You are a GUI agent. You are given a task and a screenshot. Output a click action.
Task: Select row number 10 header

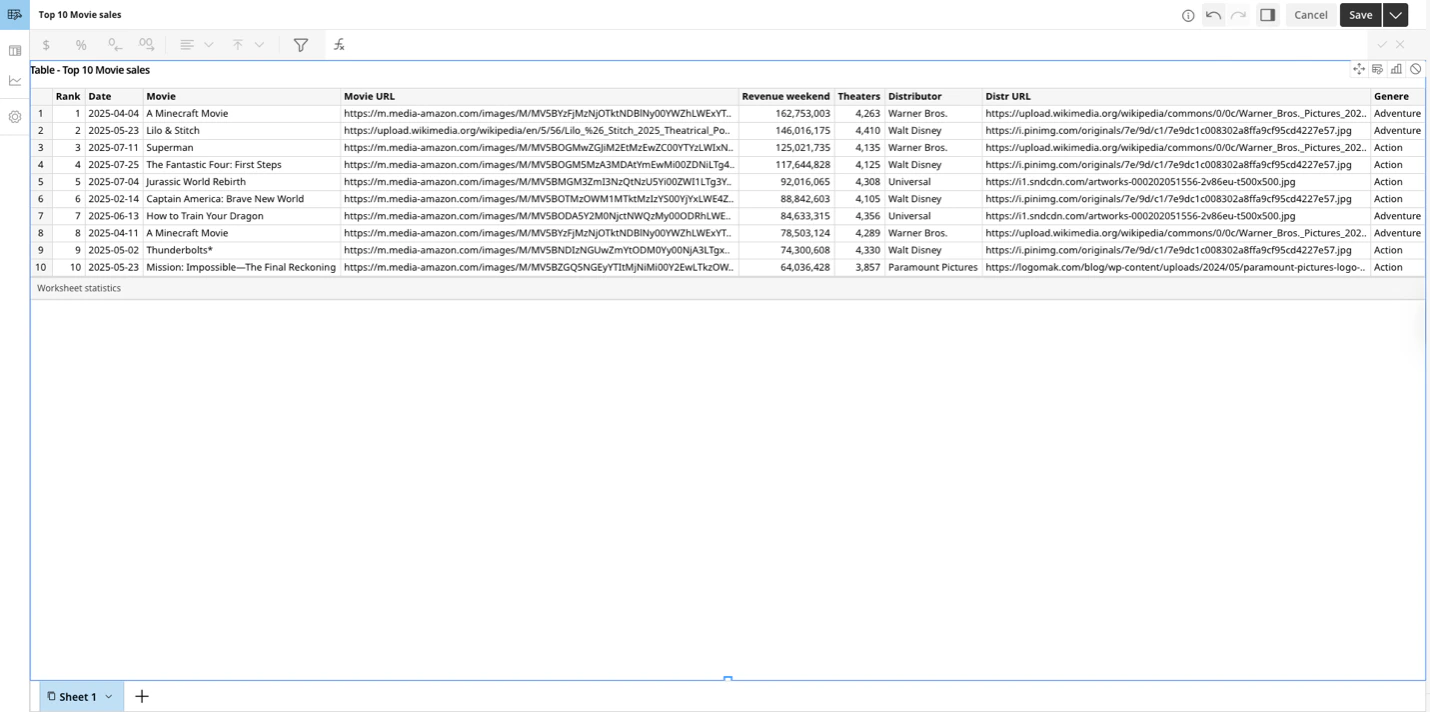pos(41,267)
